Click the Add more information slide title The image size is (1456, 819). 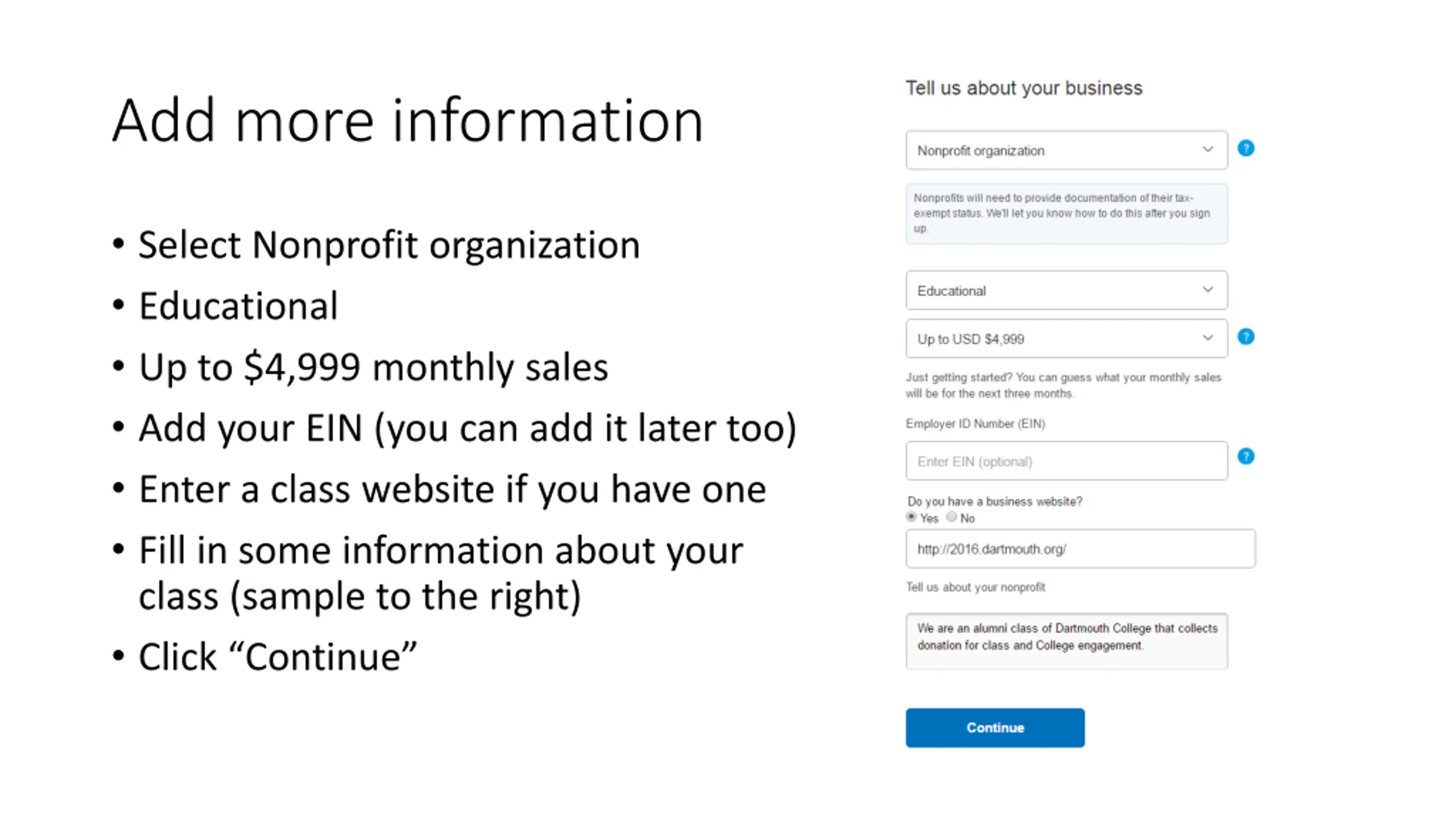(x=408, y=121)
